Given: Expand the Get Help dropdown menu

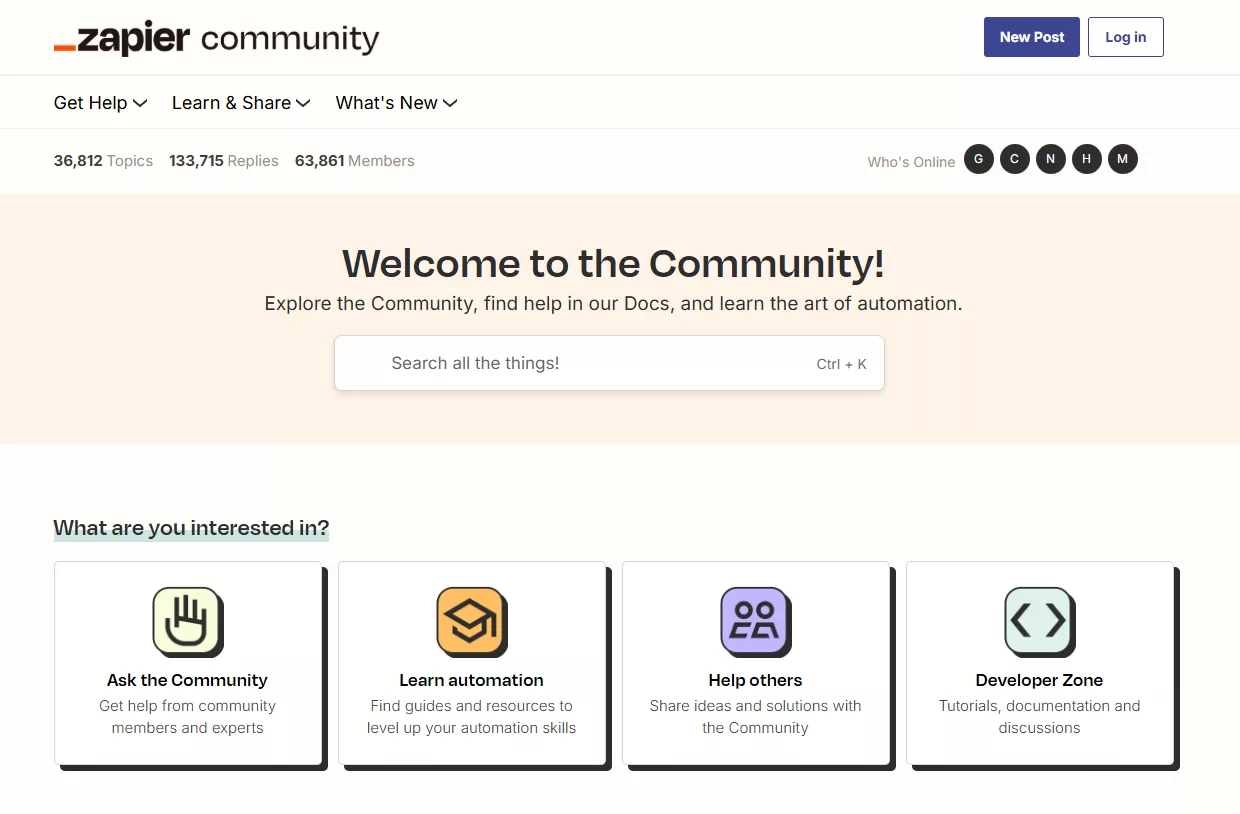Looking at the screenshot, I should tap(100, 103).
